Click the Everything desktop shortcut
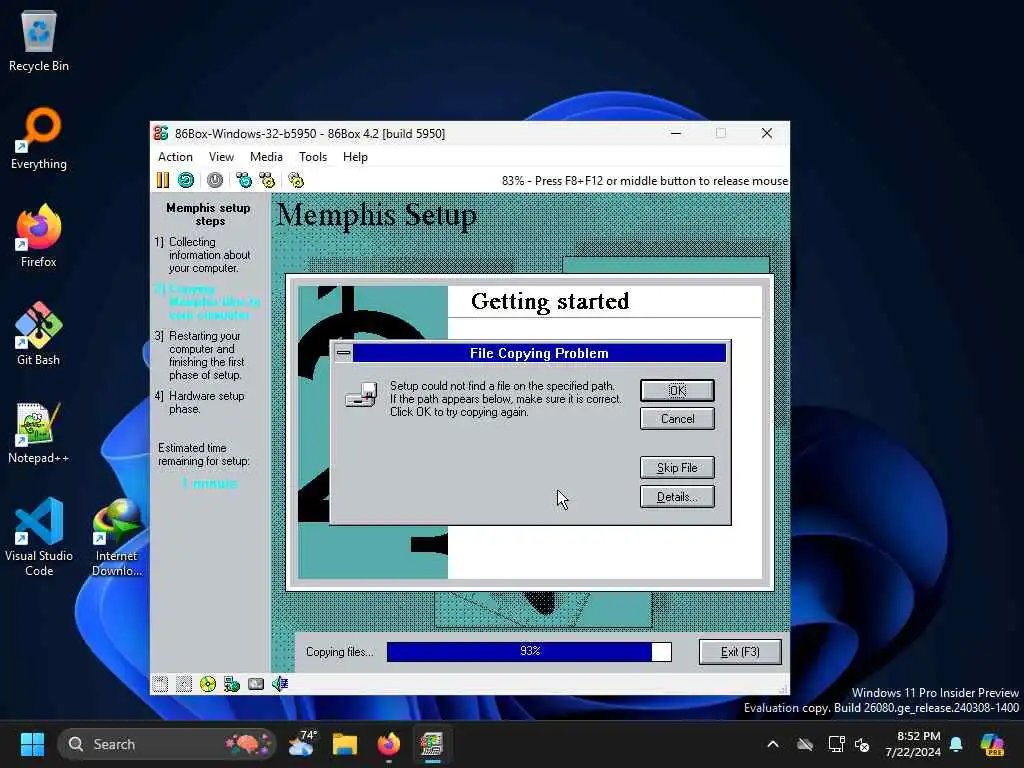Screen dimensions: 1024x768 click(x=39, y=139)
